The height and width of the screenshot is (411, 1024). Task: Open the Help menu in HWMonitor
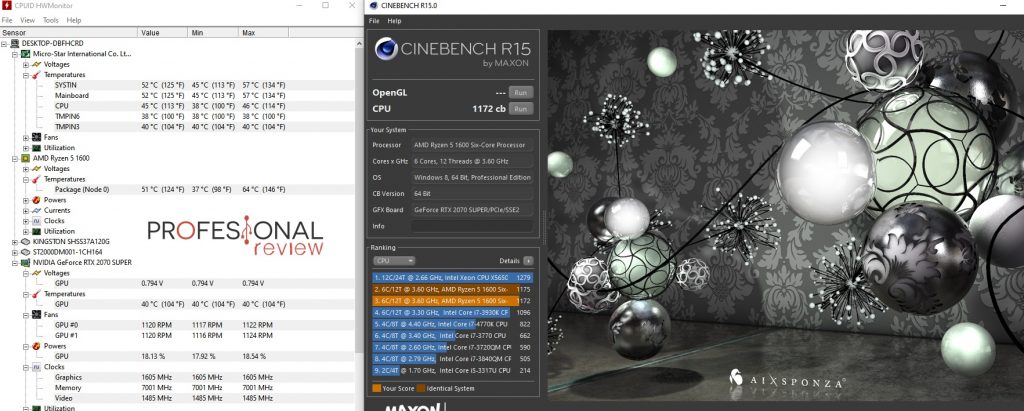[x=74, y=20]
